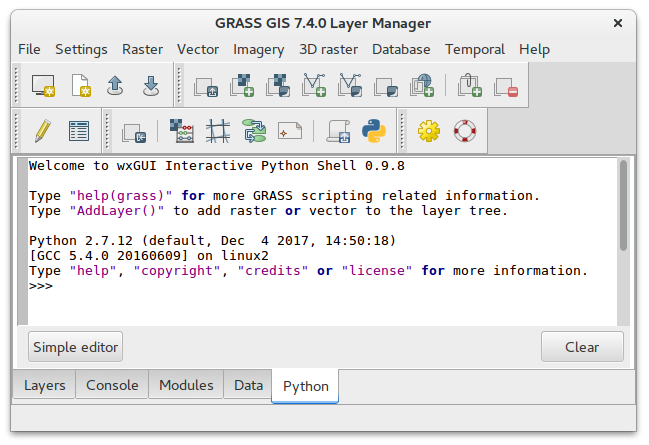Screen dimensions: 649x445
Task: Click the Add multiple map layers icon
Action: (206, 87)
